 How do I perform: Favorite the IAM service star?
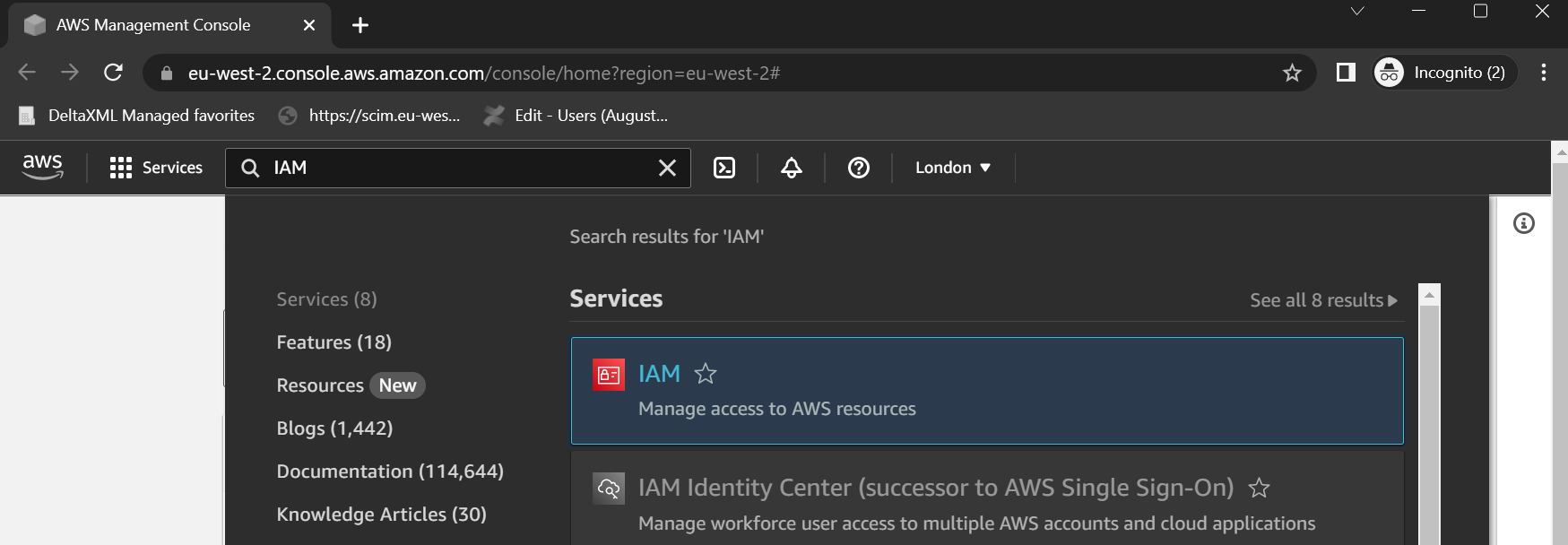(x=706, y=374)
